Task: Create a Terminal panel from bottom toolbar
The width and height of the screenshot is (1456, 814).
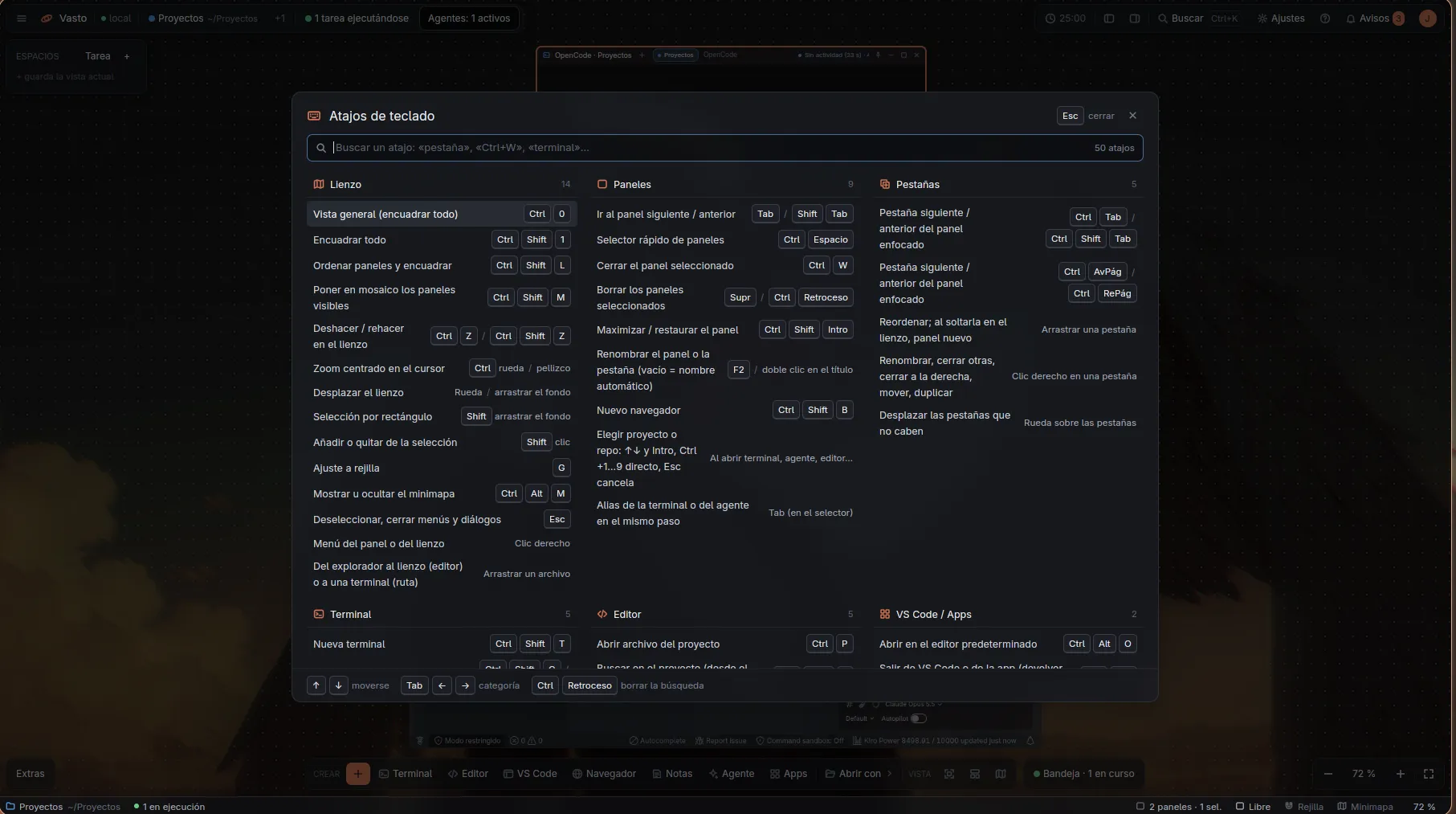Action: 406,774
